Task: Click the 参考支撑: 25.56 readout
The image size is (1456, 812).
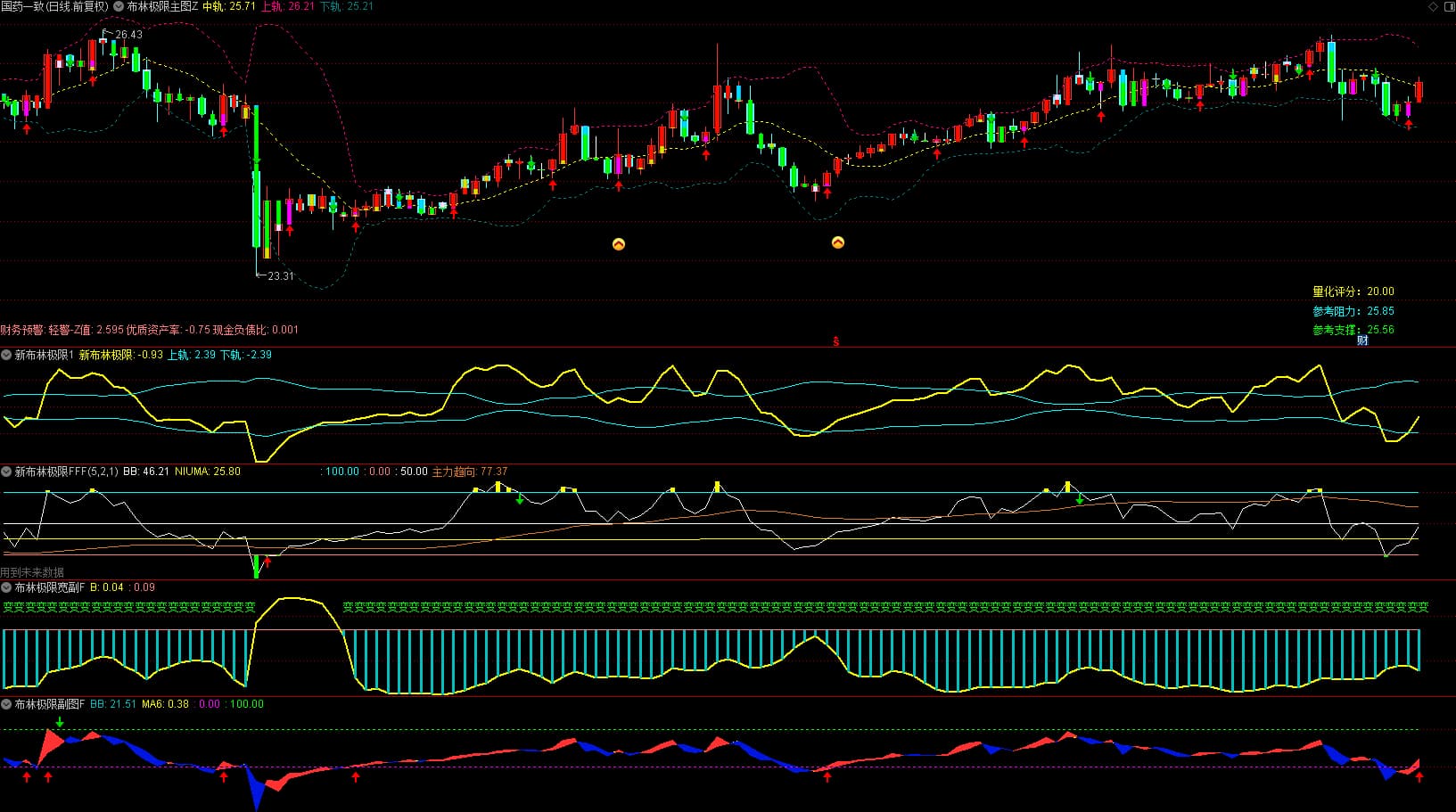Action: (1353, 330)
